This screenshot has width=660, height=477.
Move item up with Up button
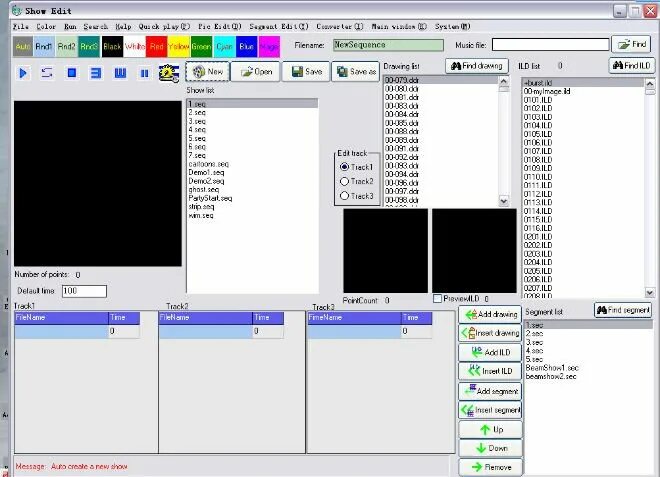490,429
